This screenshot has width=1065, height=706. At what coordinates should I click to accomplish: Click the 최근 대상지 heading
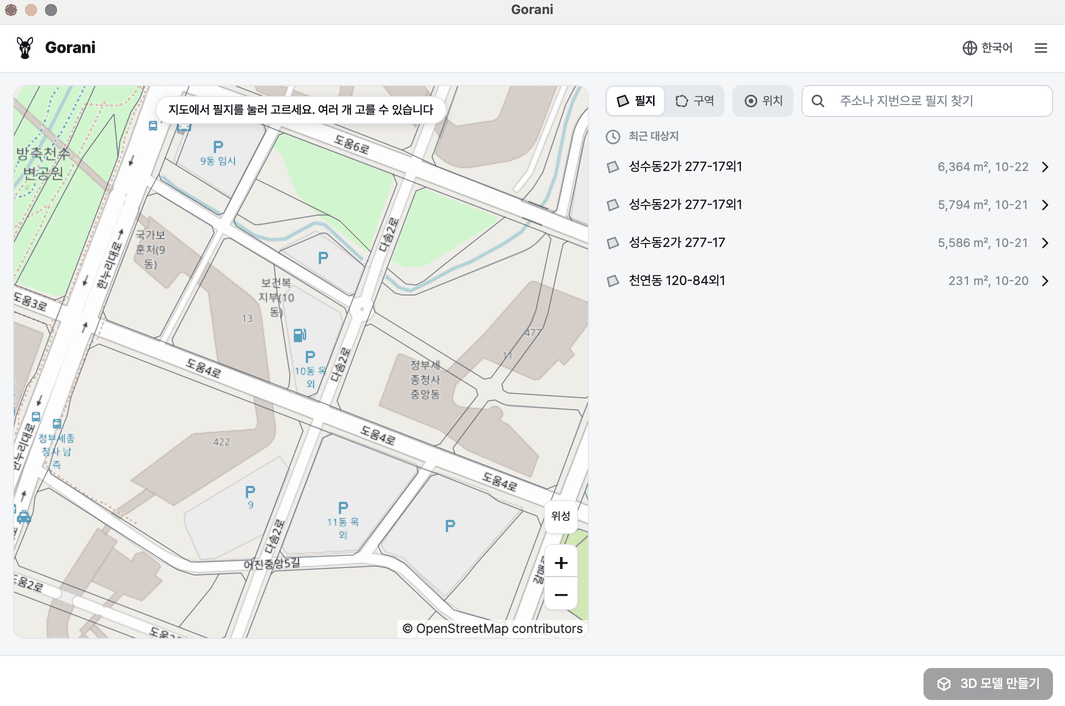tap(653, 137)
